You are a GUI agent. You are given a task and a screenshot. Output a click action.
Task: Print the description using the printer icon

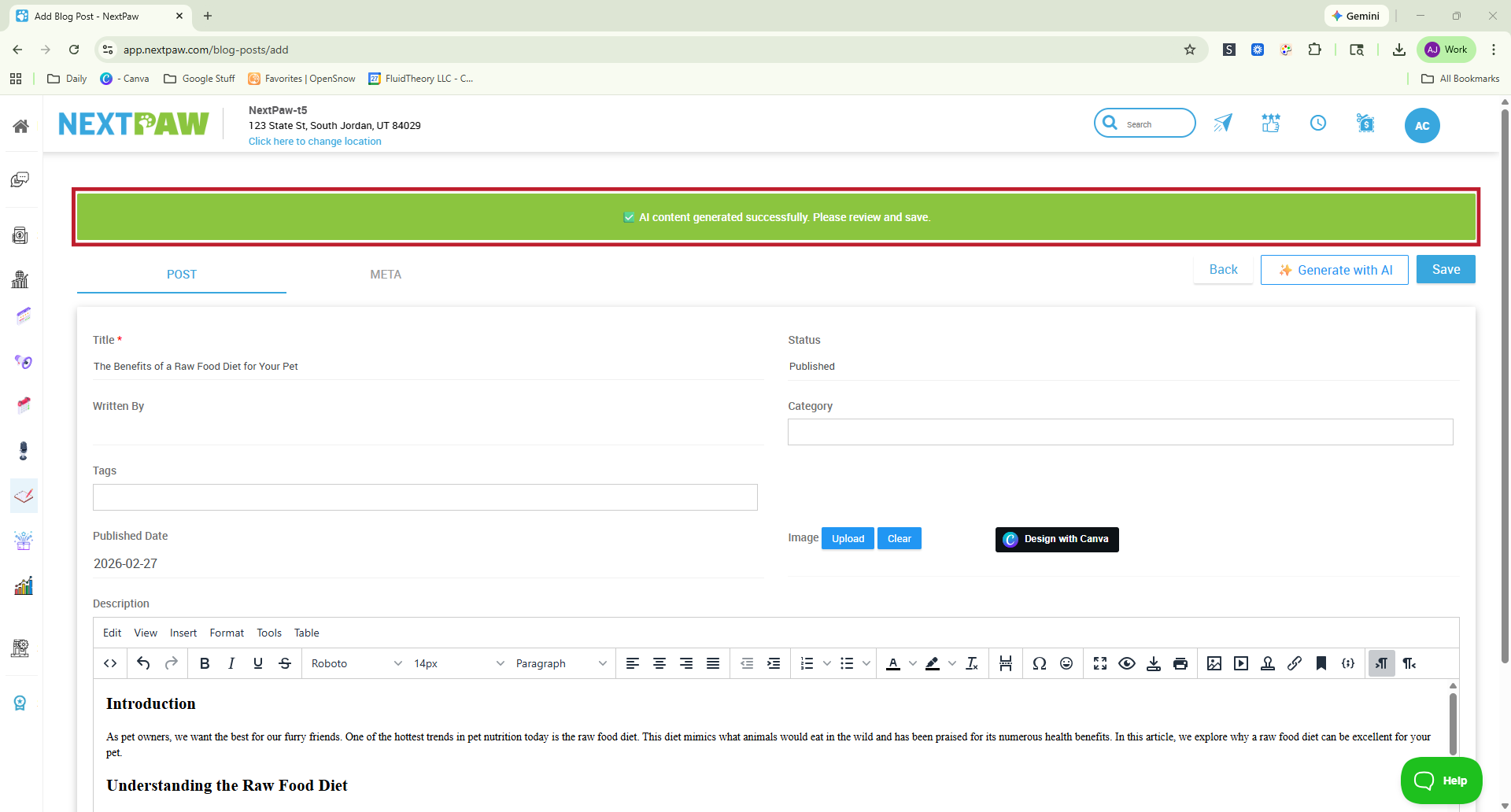[x=1180, y=663]
